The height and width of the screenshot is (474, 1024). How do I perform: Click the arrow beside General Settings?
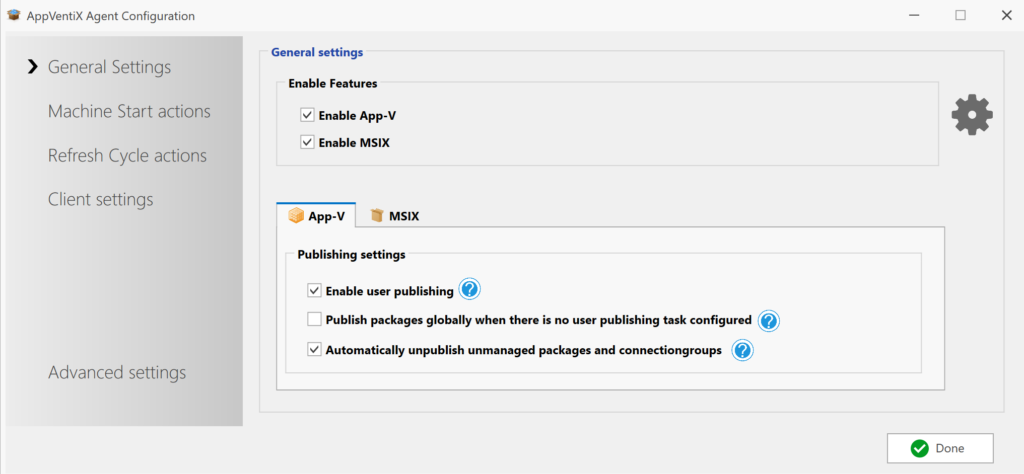pos(32,67)
